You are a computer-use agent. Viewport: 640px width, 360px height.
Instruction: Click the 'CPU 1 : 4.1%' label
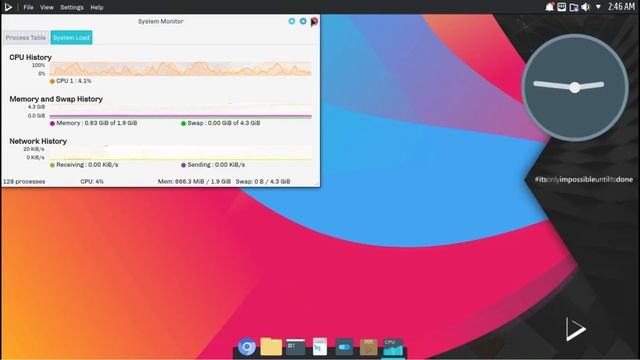coord(74,81)
